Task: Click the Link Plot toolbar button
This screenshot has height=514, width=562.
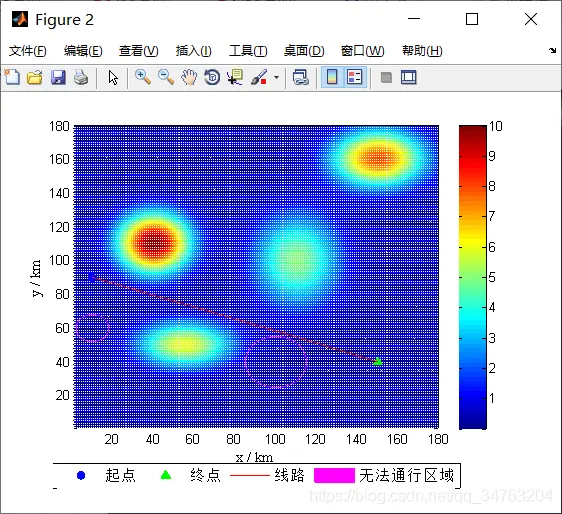Action: click(x=300, y=77)
